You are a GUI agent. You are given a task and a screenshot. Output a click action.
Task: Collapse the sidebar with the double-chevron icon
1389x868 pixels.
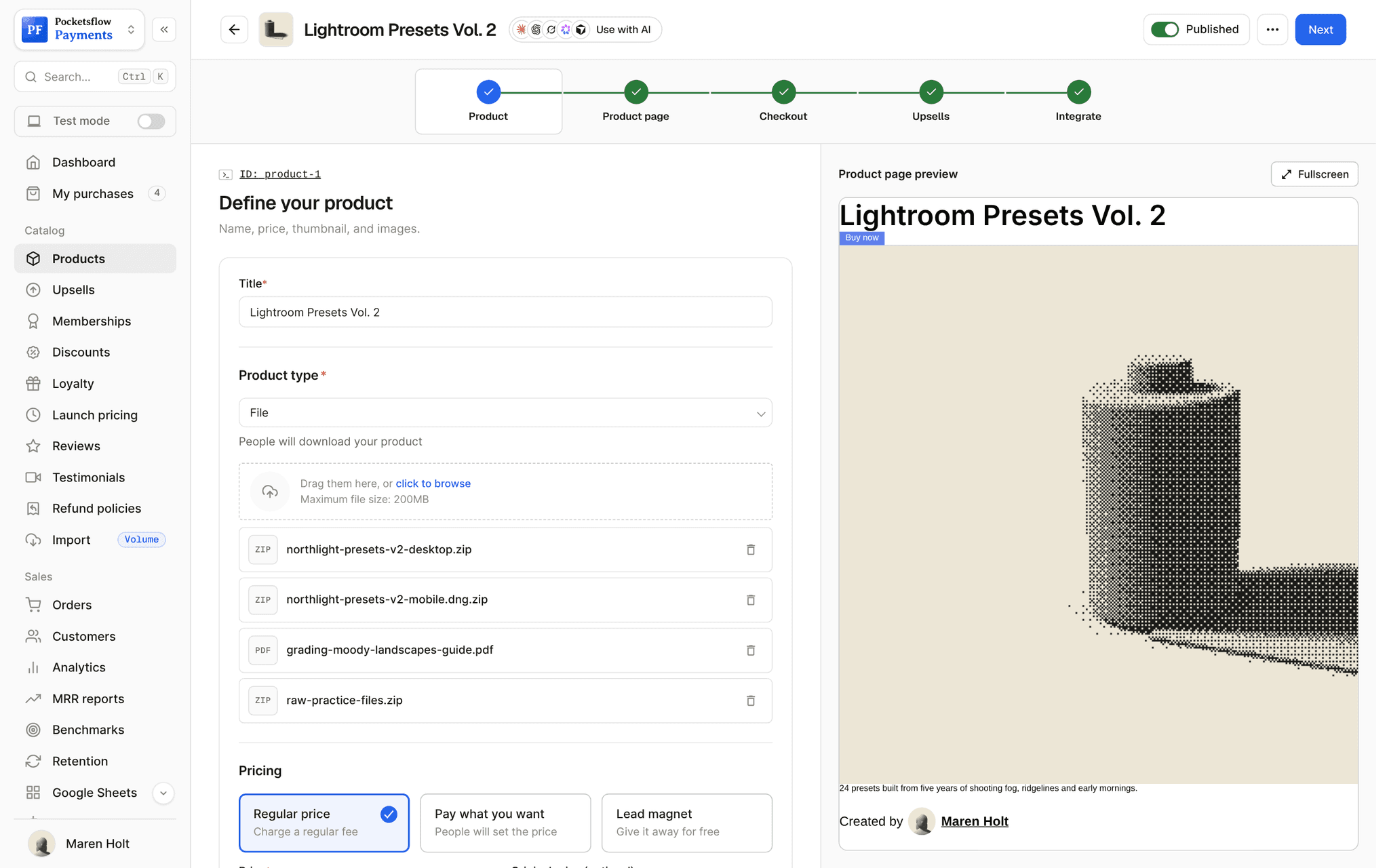pyautogui.click(x=164, y=30)
